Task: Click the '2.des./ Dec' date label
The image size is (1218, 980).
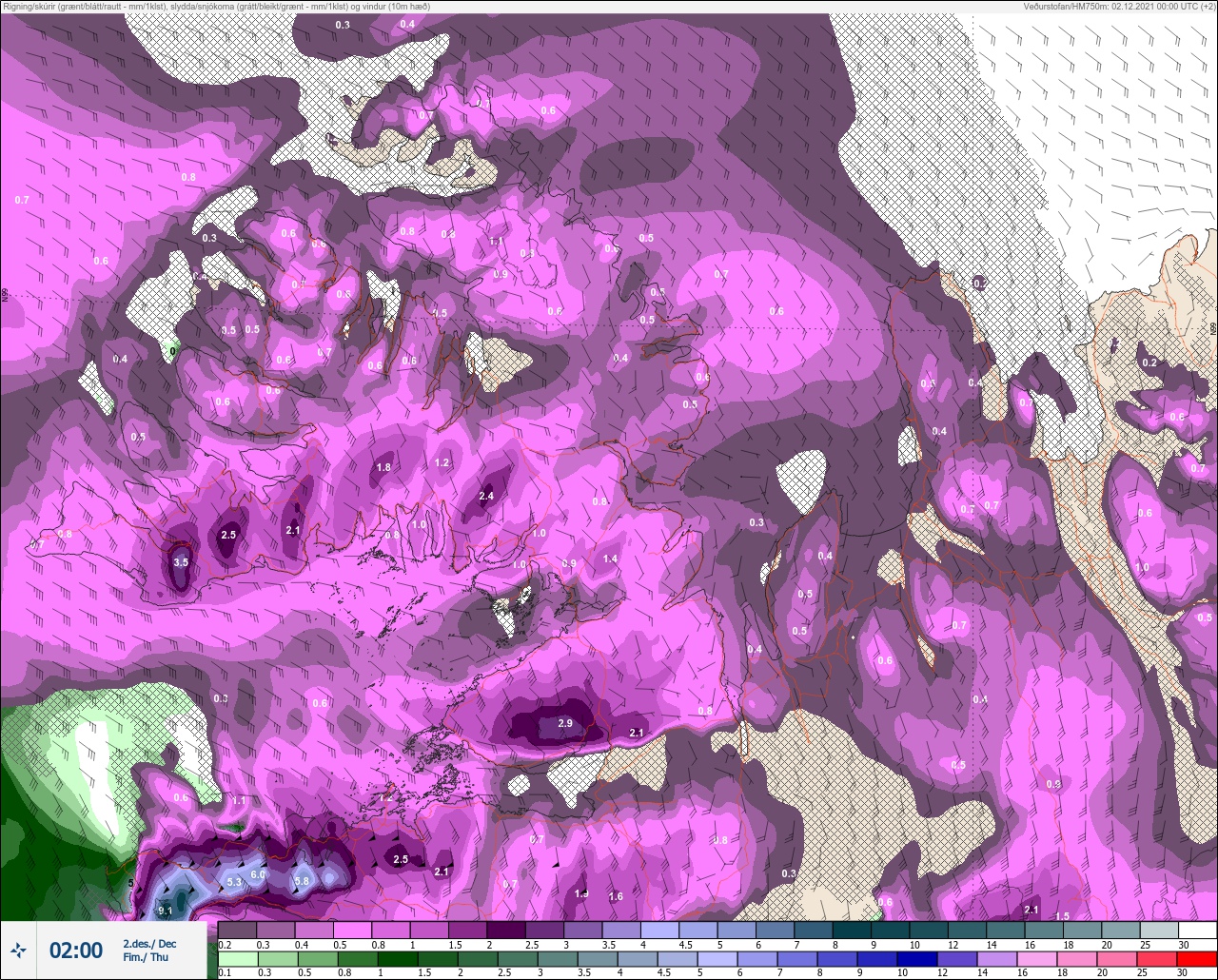Action: point(149,943)
